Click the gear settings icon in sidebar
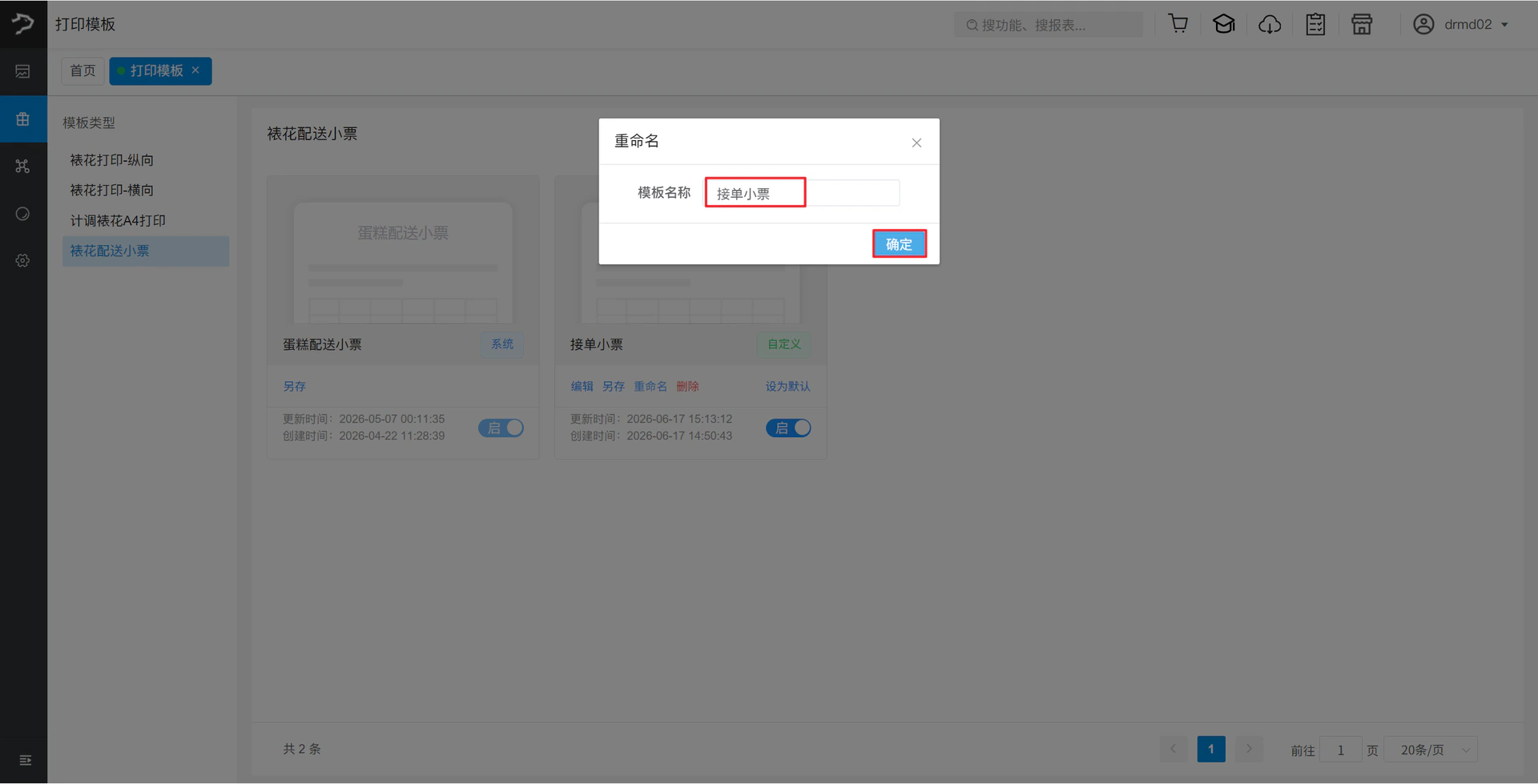The width and height of the screenshot is (1538, 784). click(22, 260)
